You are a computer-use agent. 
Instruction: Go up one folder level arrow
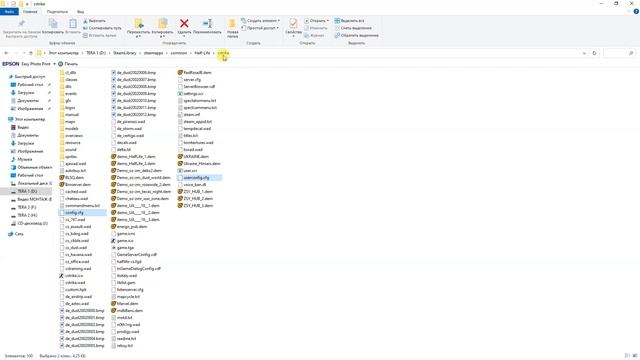pos(31,53)
